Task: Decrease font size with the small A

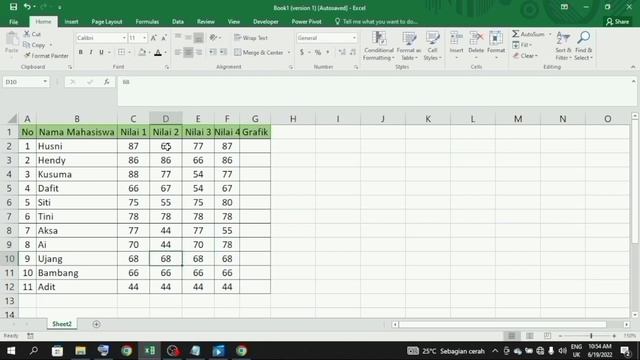Action: pos(164,38)
